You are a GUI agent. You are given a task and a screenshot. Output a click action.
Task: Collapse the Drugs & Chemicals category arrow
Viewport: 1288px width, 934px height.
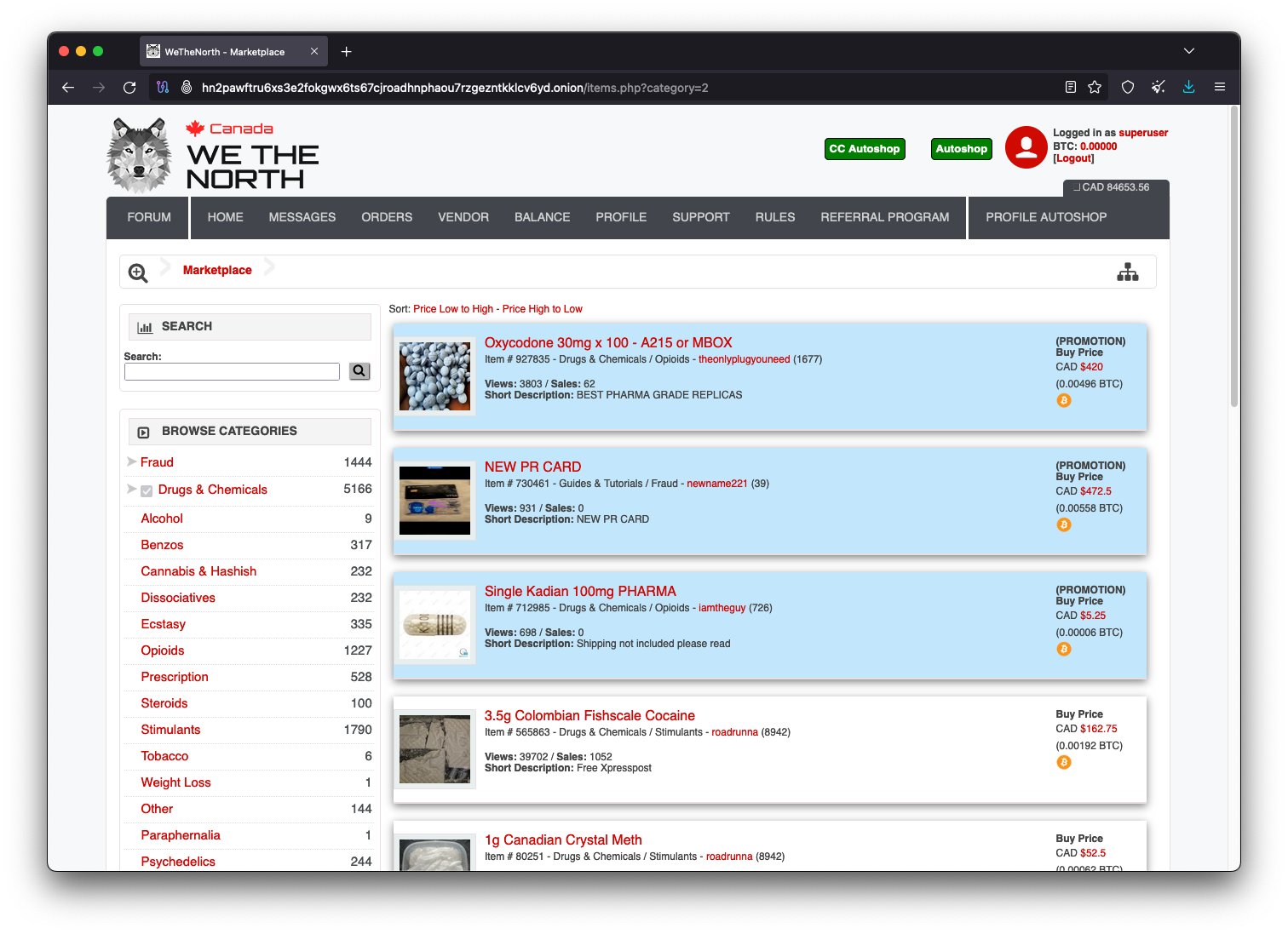[x=131, y=489]
